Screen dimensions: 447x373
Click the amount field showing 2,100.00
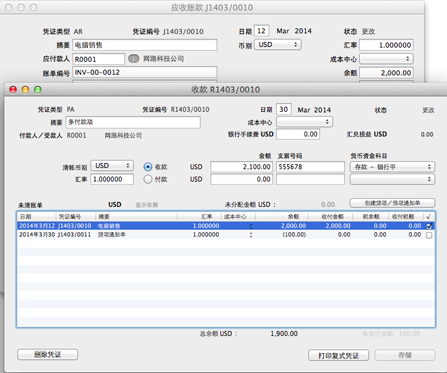[x=241, y=167]
